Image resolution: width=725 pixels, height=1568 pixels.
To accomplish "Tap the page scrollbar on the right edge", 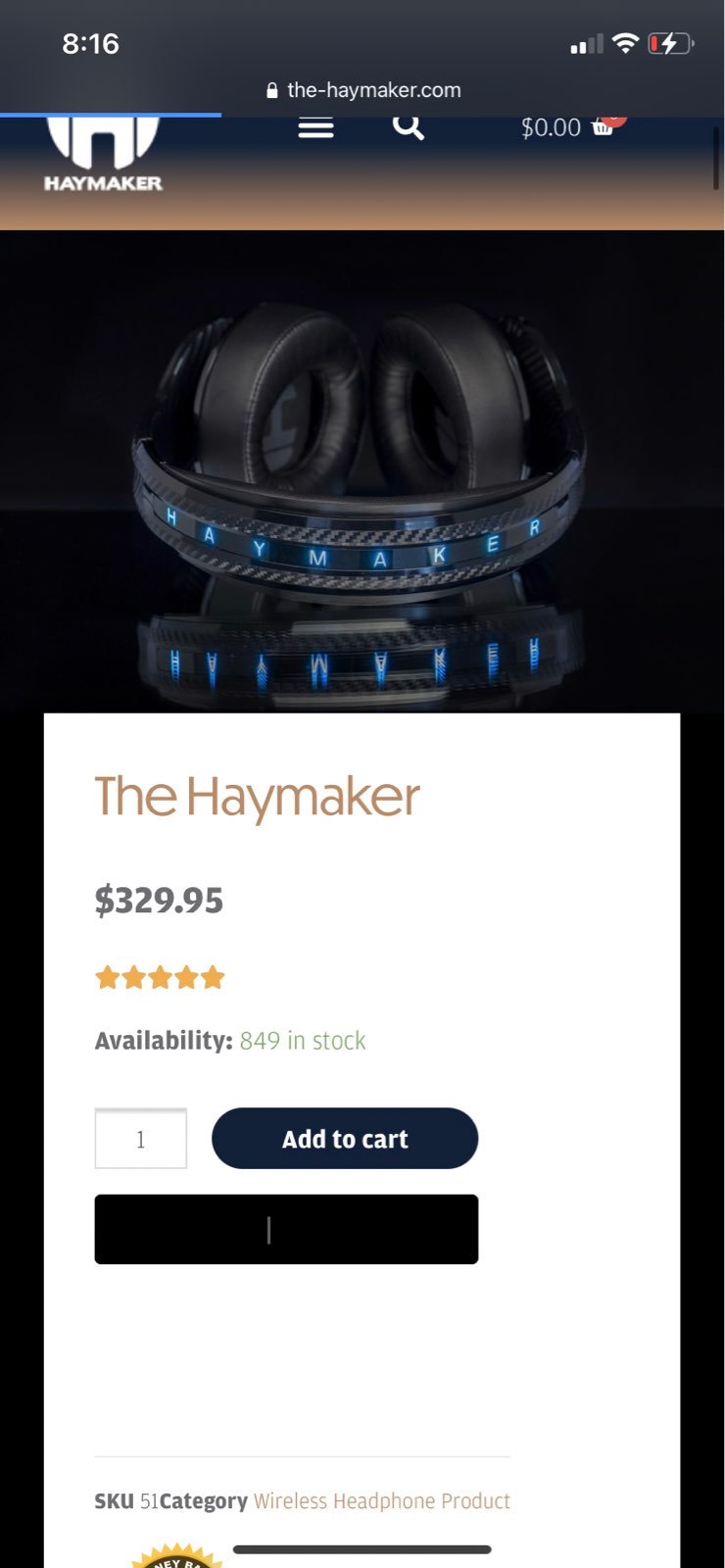I will point(716,157).
